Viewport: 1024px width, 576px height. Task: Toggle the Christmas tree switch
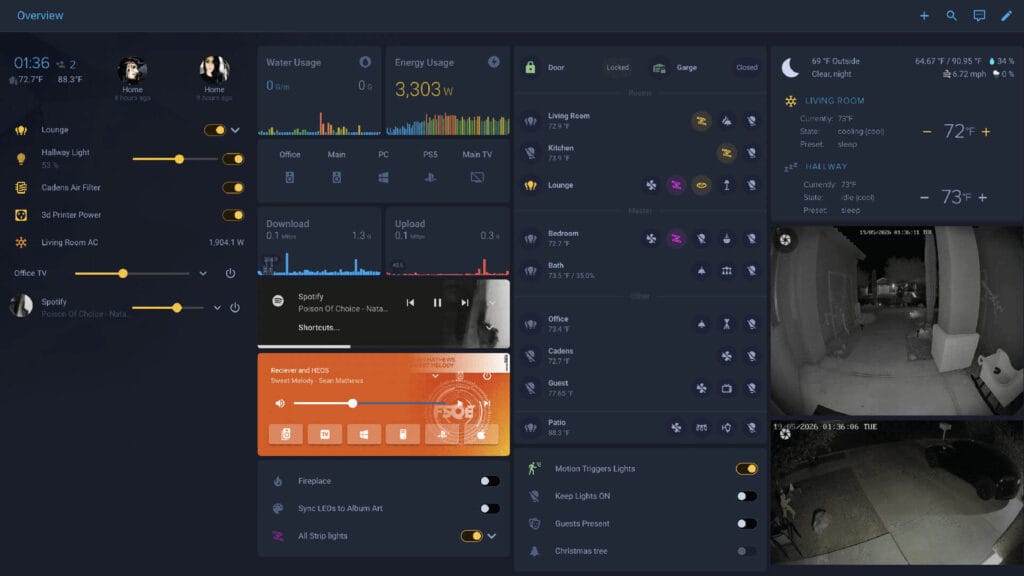(x=746, y=551)
